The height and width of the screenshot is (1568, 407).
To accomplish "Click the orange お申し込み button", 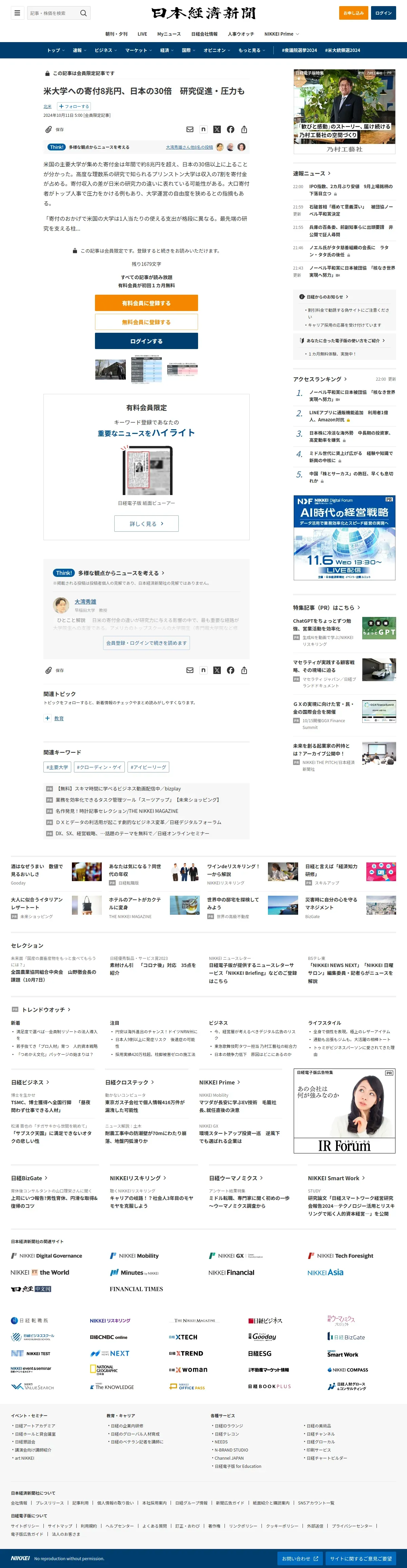I will (x=353, y=13).
